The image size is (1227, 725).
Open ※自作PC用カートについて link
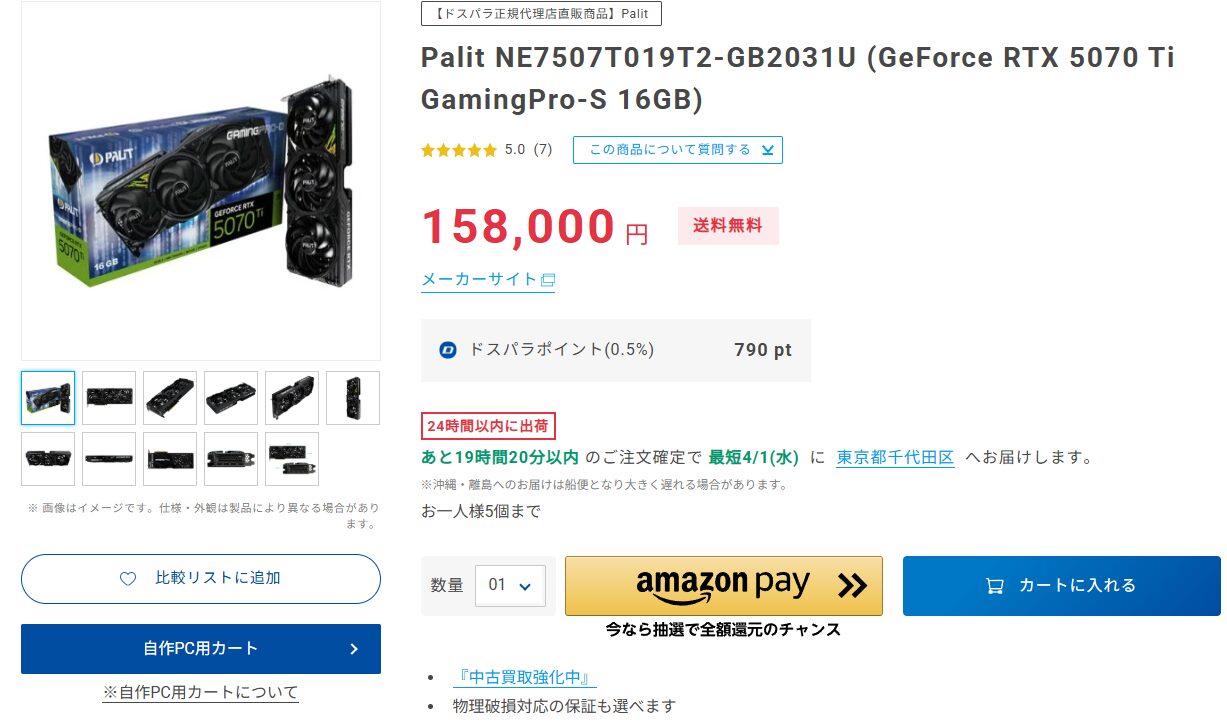200,692
